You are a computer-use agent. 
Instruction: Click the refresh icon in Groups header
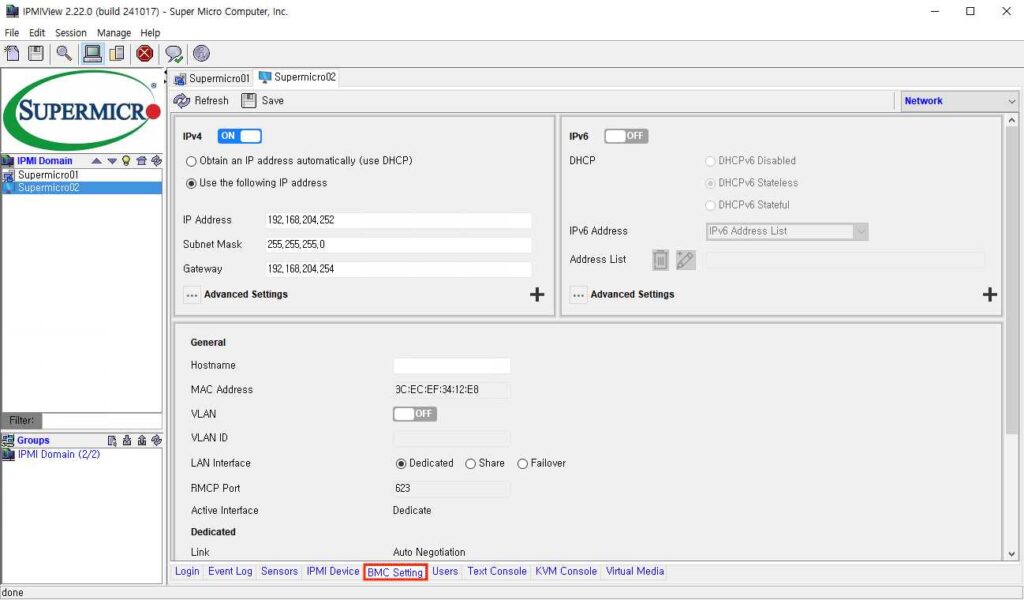coord(156,441)
